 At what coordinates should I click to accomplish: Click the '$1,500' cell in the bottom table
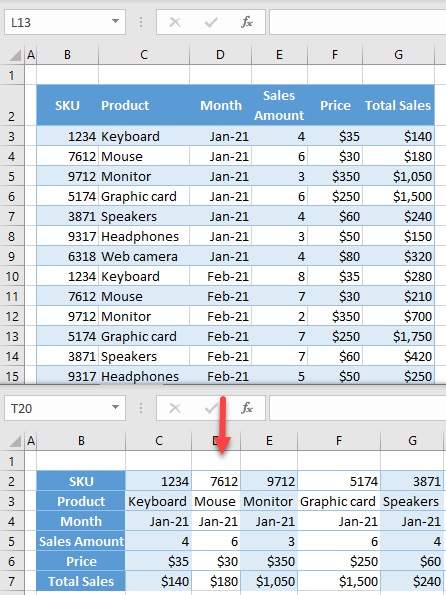coord(339,581)
